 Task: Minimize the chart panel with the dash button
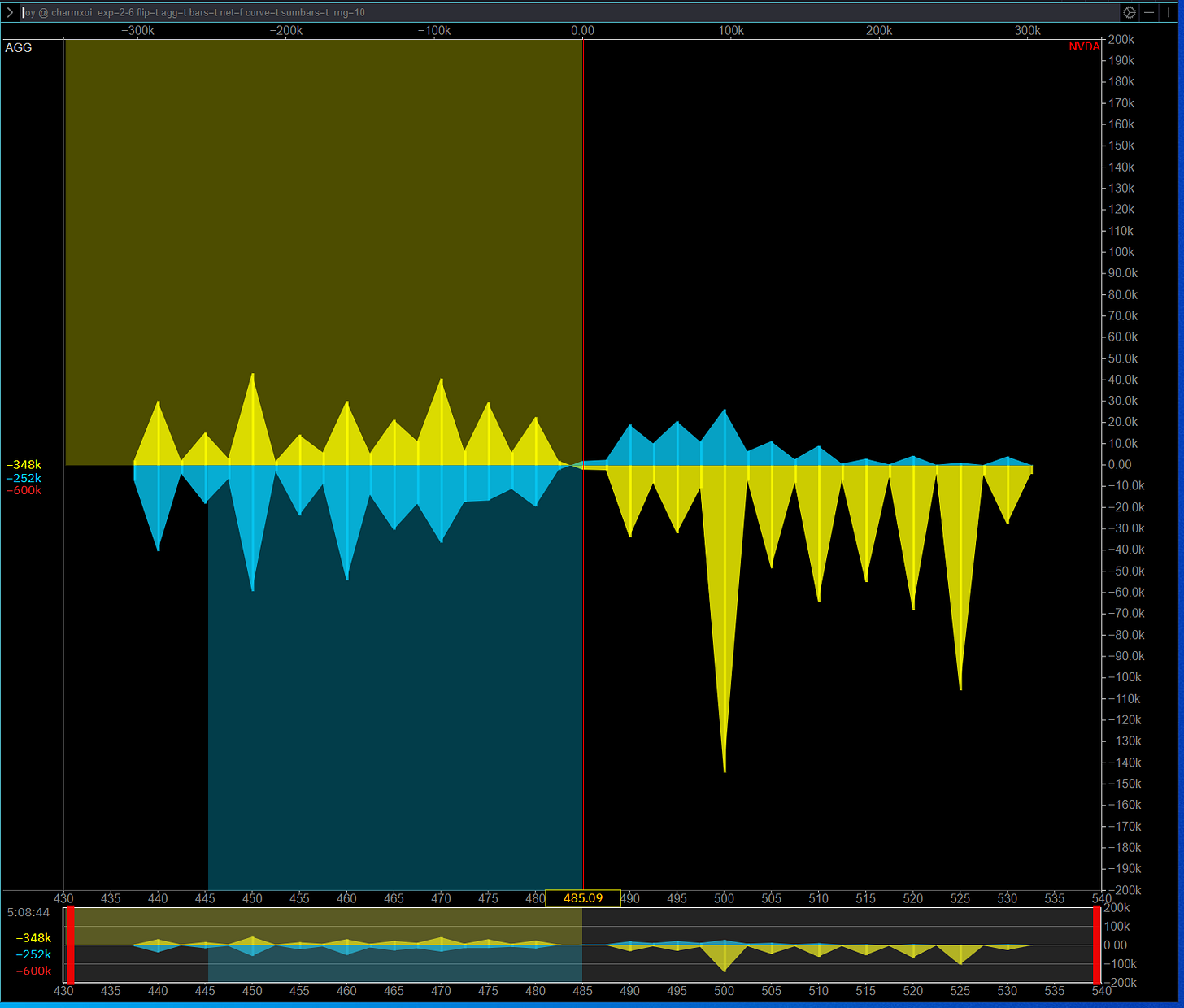(x=1149, y=12)
